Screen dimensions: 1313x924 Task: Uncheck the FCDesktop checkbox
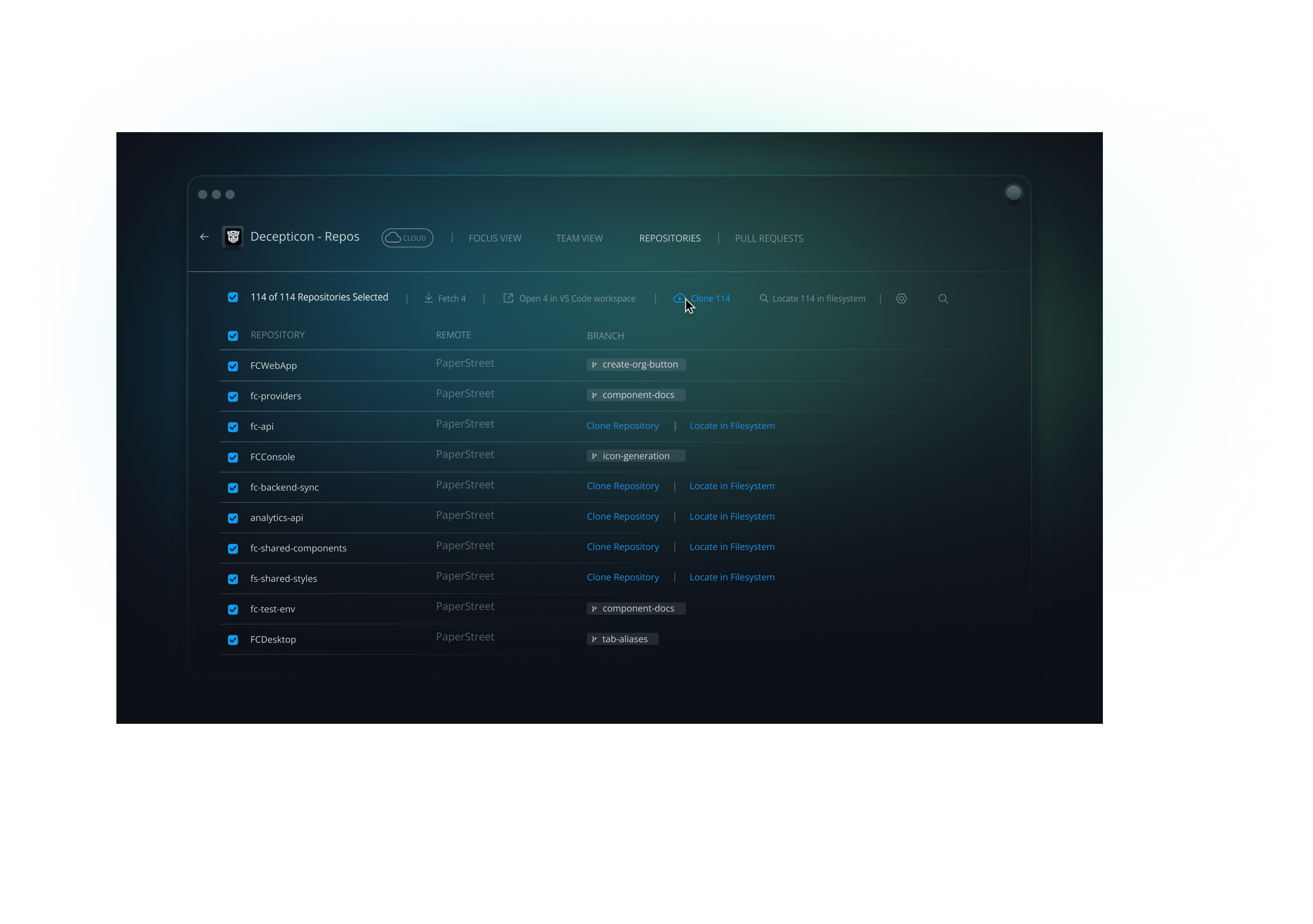click(233, 640)
